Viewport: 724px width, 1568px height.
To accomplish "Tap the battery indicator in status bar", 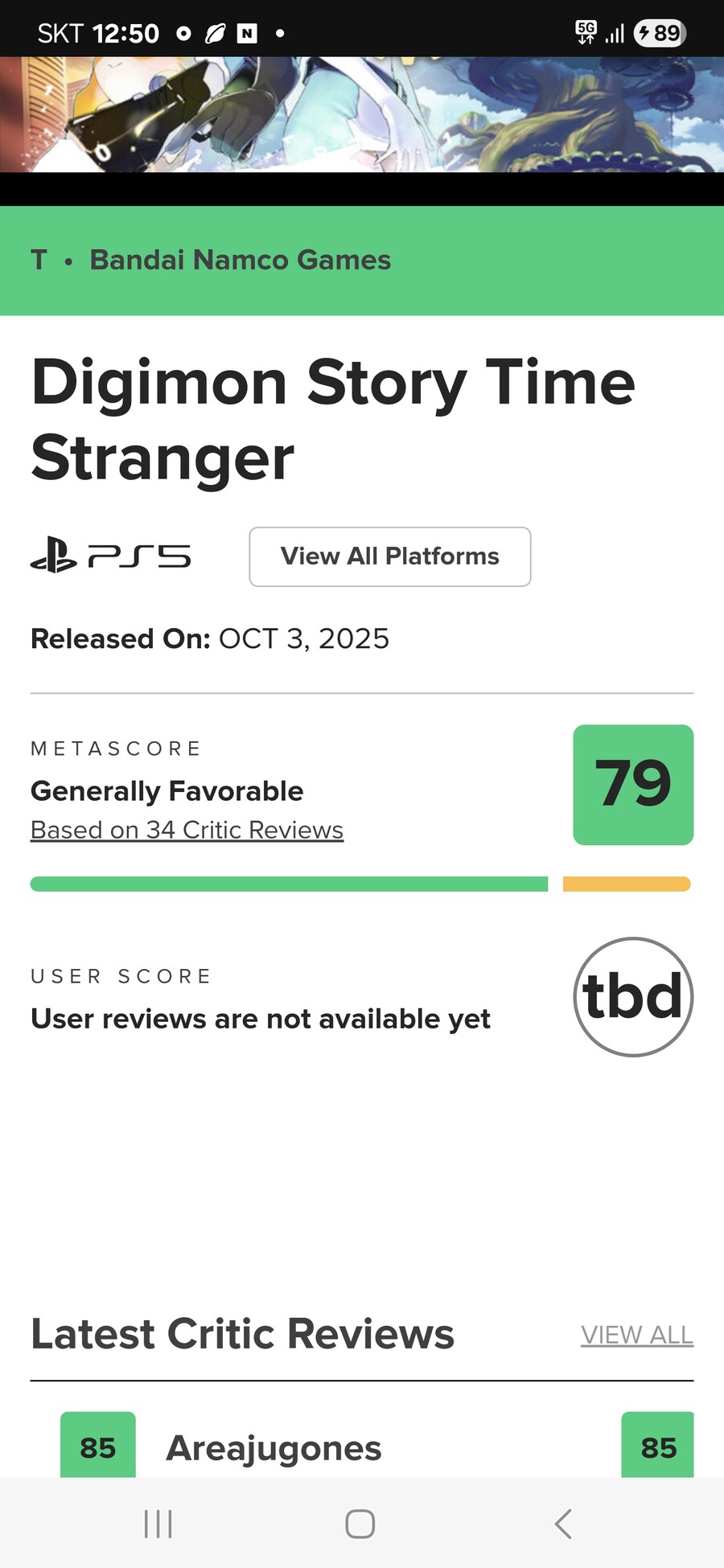I will point(660,33).
